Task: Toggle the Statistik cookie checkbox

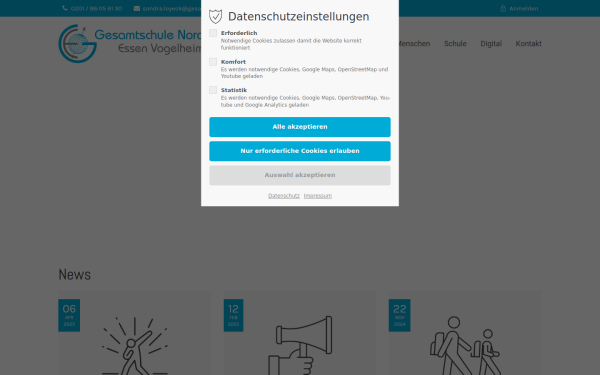Action: (x=213, y=90)
